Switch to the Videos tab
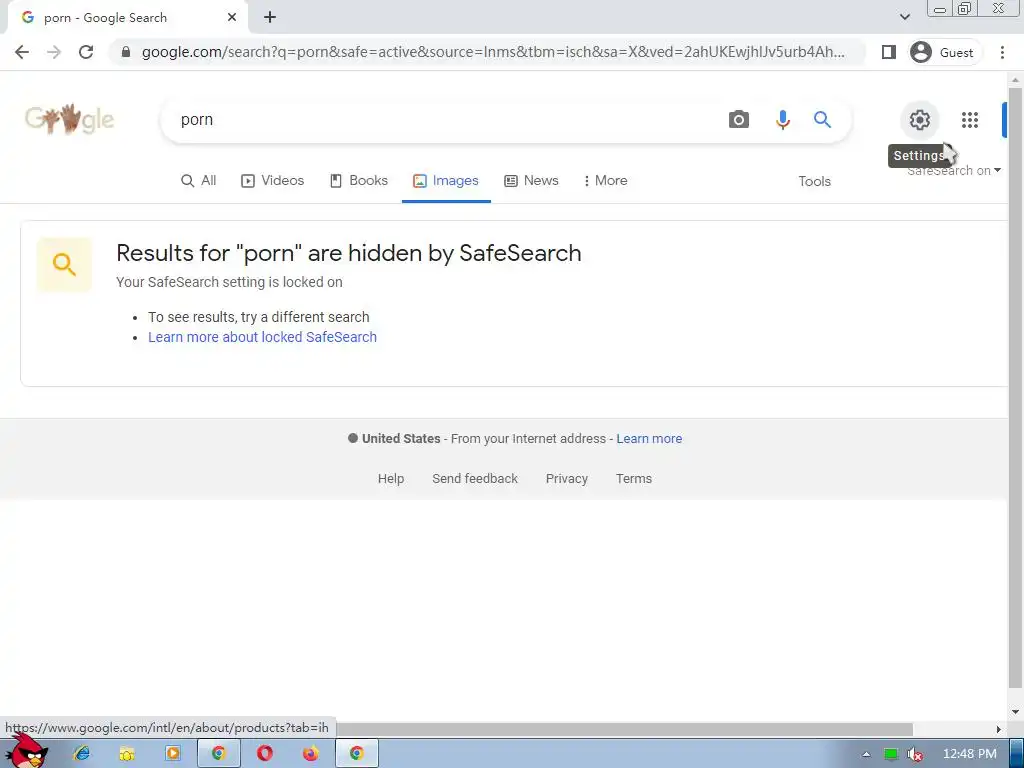 (272, 181)
